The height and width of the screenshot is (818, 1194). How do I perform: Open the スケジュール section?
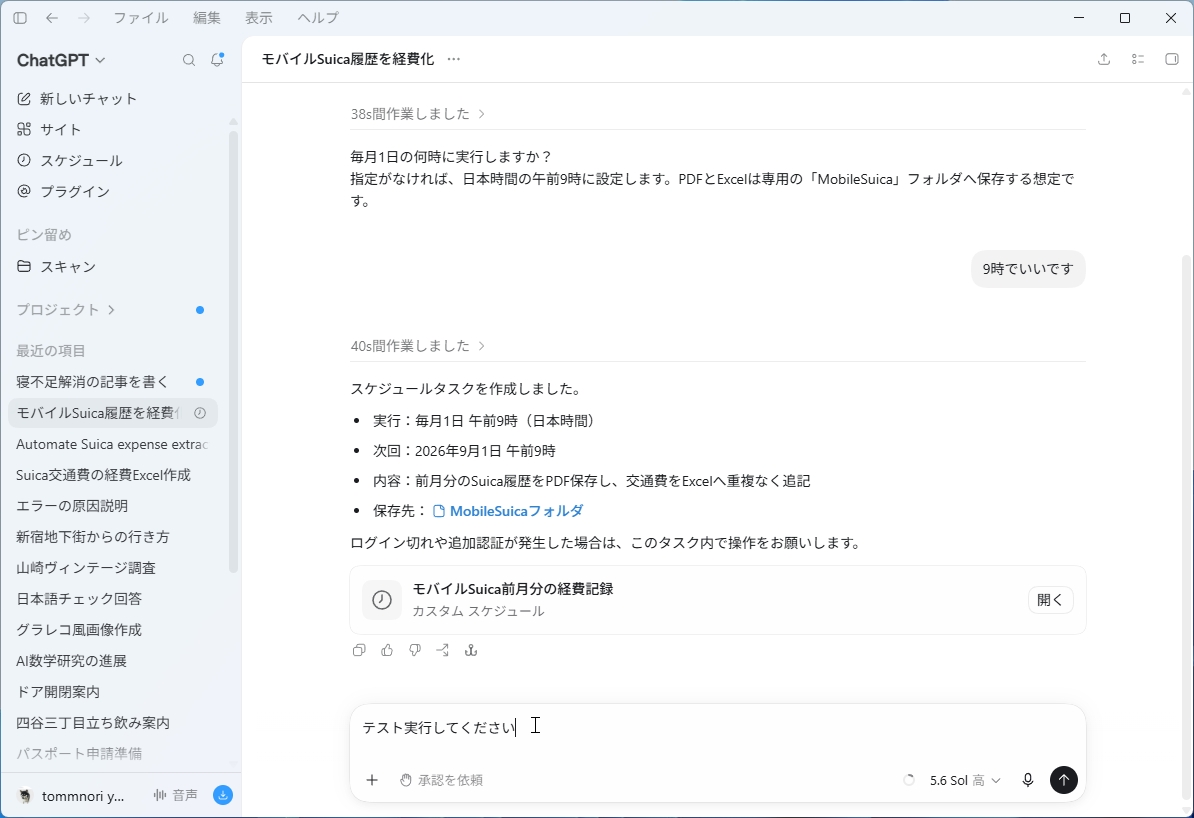click(69, 161)
